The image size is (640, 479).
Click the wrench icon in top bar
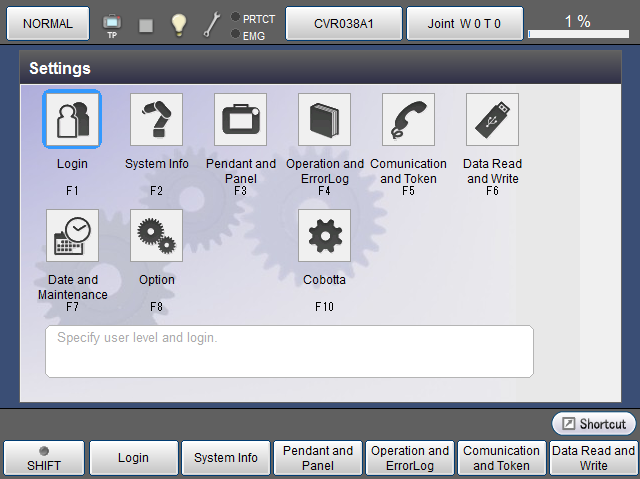212,25
